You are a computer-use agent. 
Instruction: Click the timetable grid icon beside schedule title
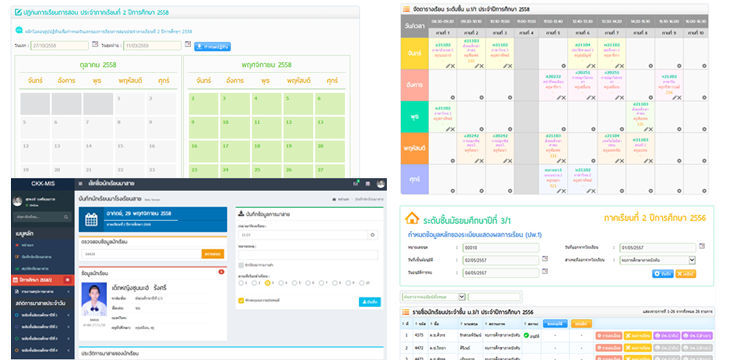tap(406, 9)
